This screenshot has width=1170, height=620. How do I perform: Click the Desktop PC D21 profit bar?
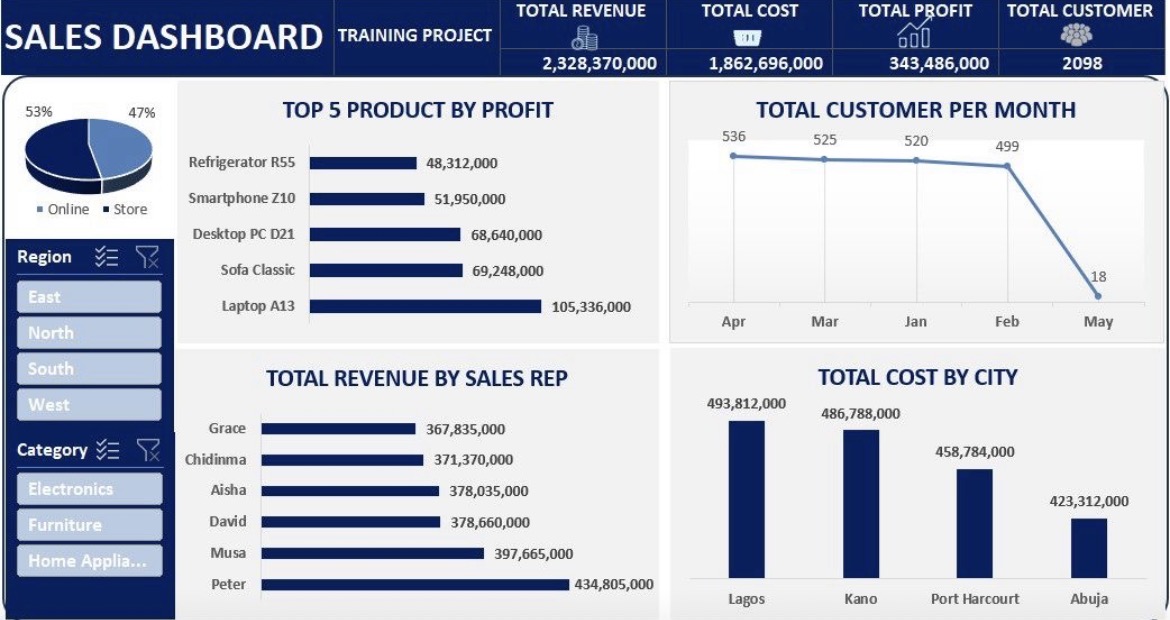pos(385,234)
